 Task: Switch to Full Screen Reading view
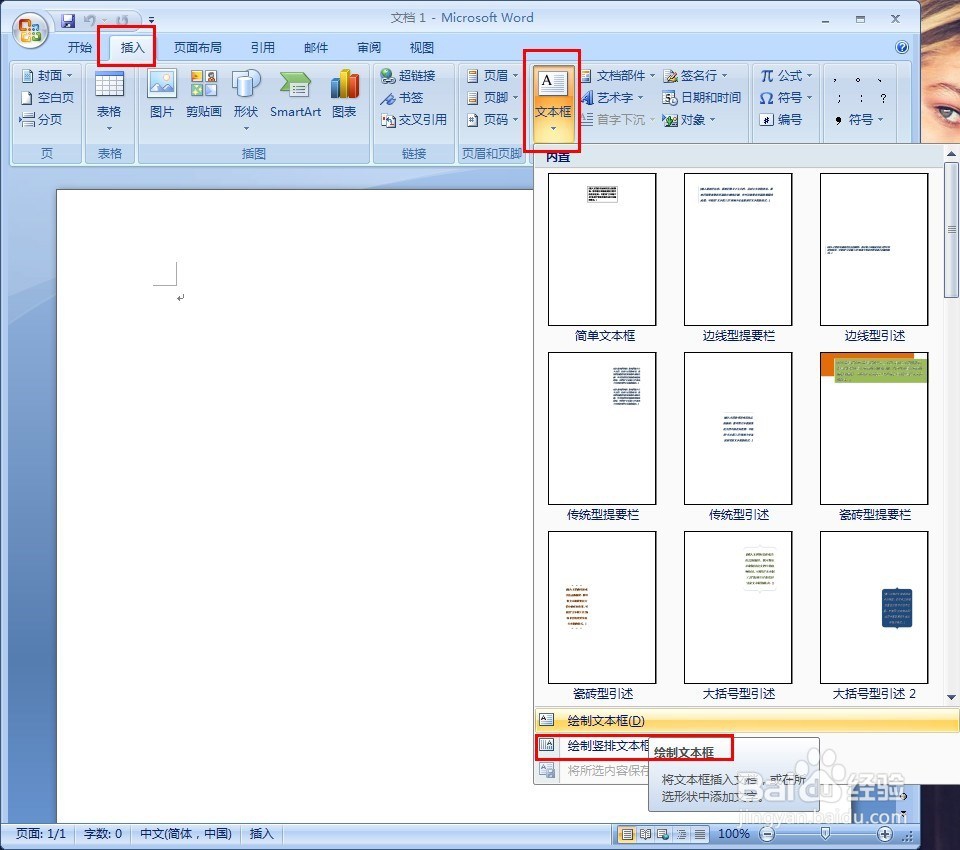[645, 834]
